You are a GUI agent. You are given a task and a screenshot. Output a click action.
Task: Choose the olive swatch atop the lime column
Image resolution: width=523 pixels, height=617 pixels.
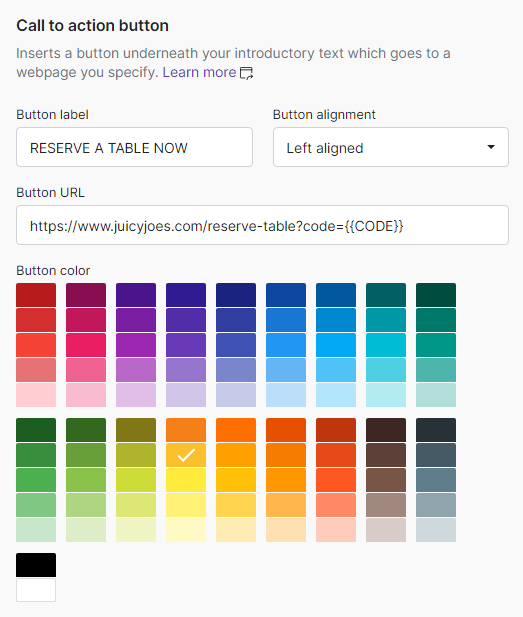[136, 430]
